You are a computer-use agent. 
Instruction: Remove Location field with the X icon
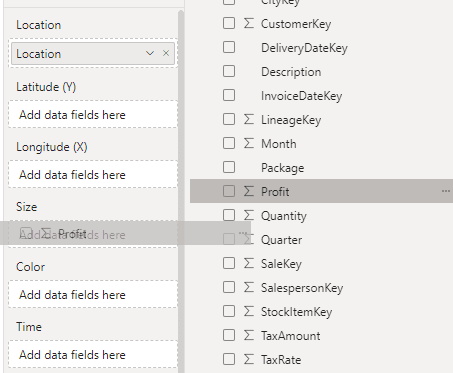[x=166, y=53]
